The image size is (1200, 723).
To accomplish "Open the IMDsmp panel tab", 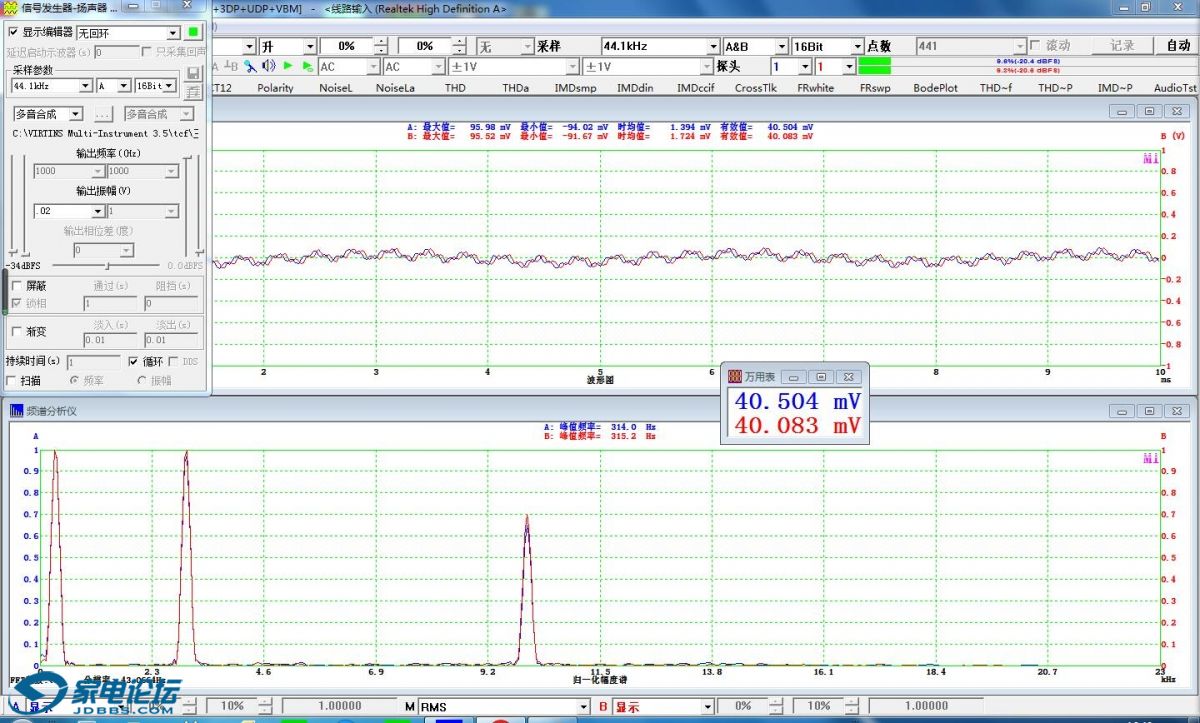I will pyautogui.click(x=575, y=88).
